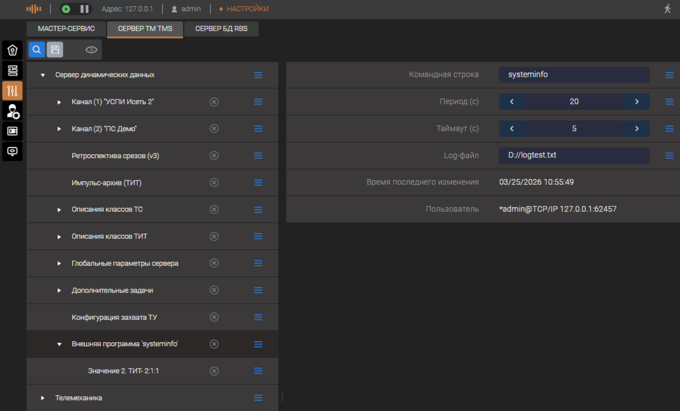Image resolution: width=680 pixels, height=411 pixels.
Task: Click the pause button in header
Action: 84,9
